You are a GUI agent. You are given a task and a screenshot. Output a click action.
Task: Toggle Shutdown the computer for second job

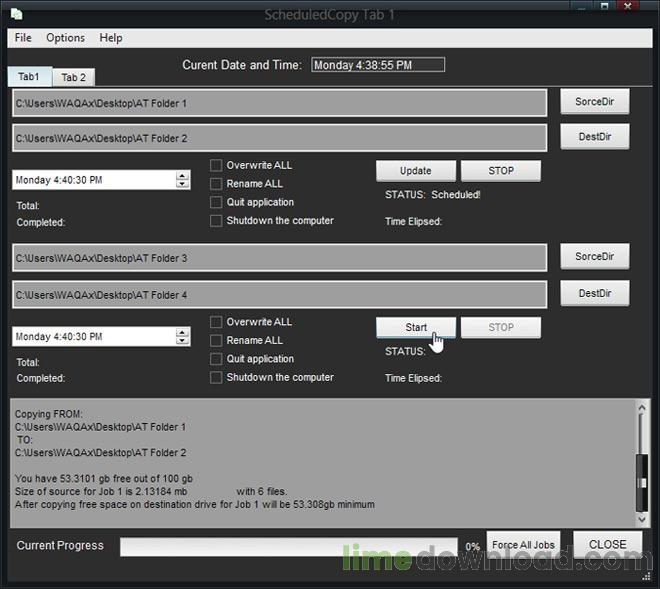pos(216,378)
